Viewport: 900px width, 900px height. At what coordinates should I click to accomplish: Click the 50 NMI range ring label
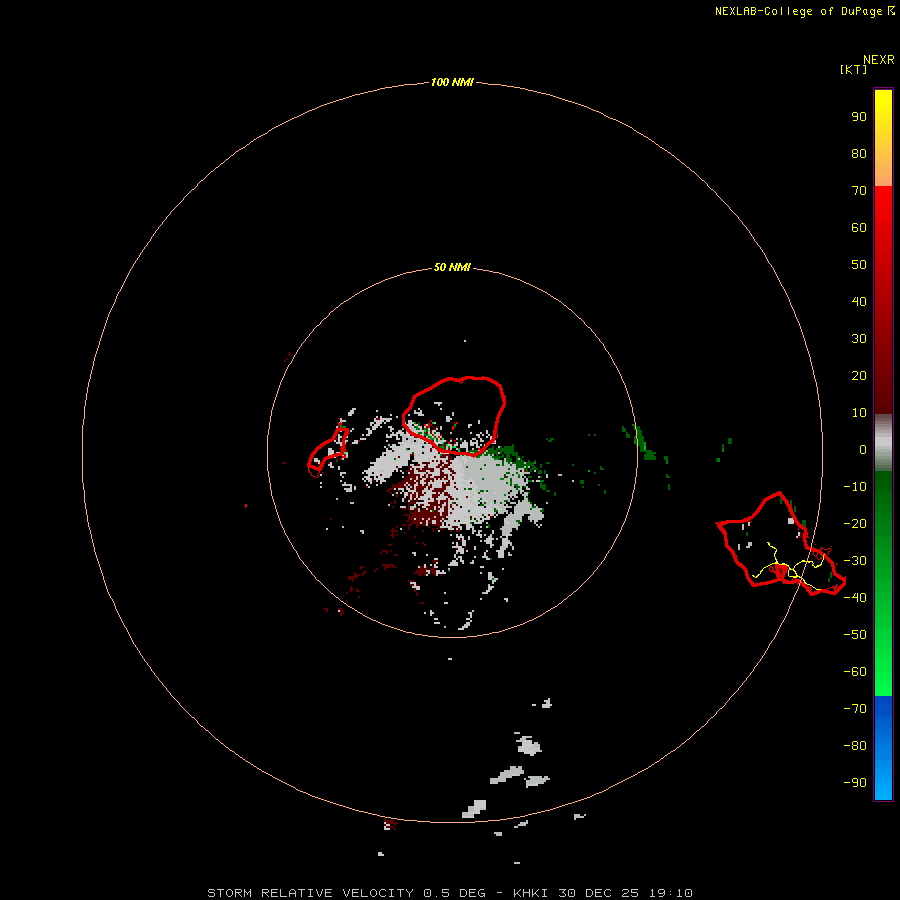point(452,267)
